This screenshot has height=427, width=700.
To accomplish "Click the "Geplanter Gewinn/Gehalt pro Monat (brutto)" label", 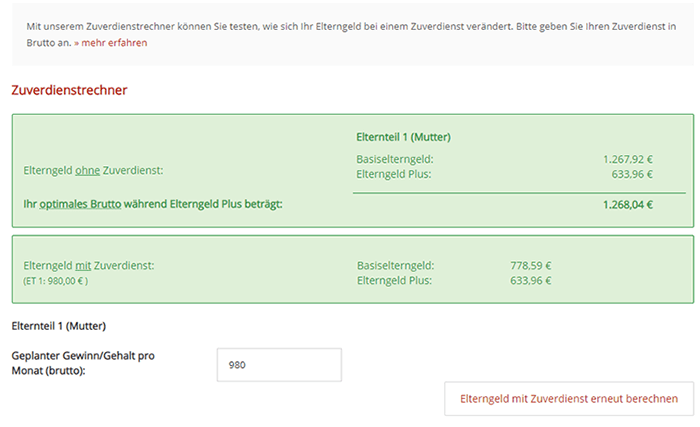I will (82, 363).
